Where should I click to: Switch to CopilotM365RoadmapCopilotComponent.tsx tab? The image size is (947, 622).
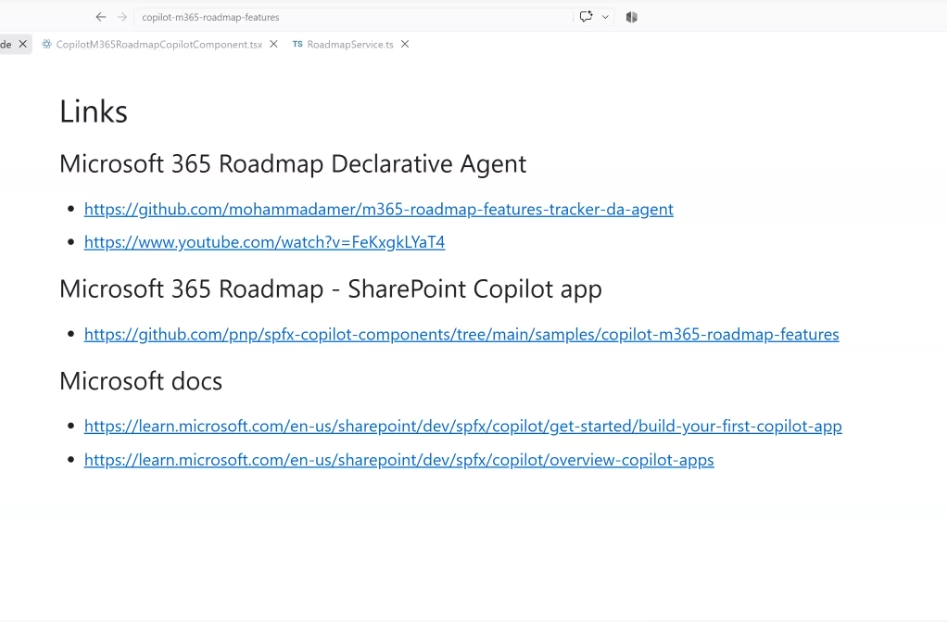pos(159,45)
